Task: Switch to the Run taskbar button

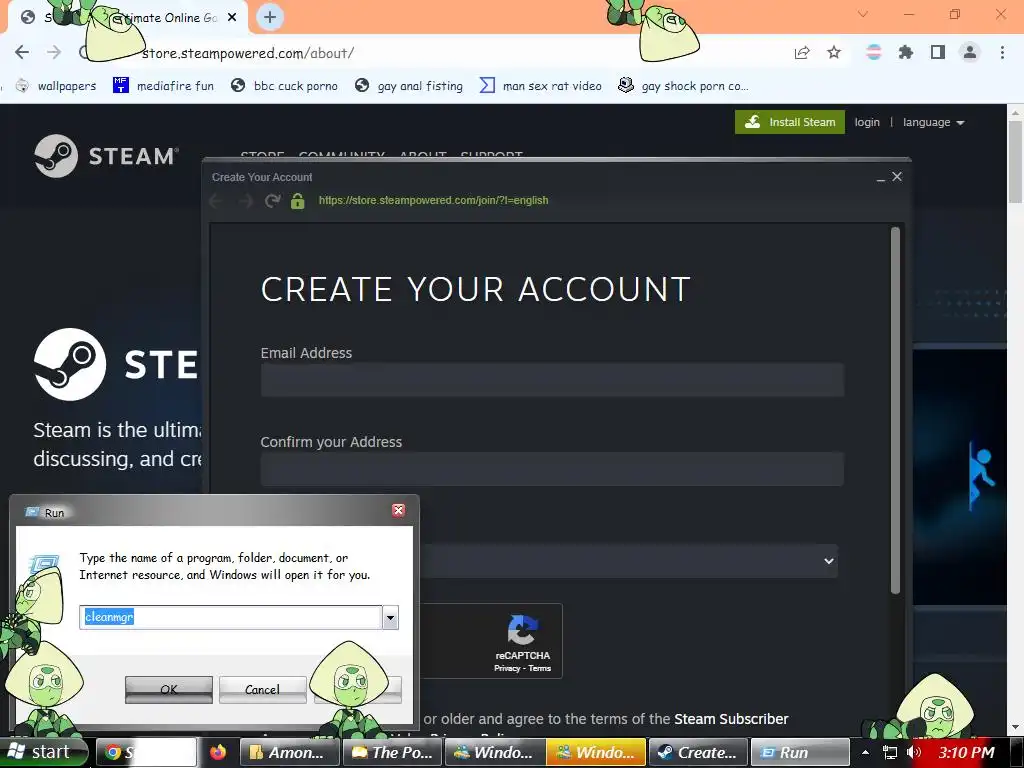Action: tap(800, 752)
